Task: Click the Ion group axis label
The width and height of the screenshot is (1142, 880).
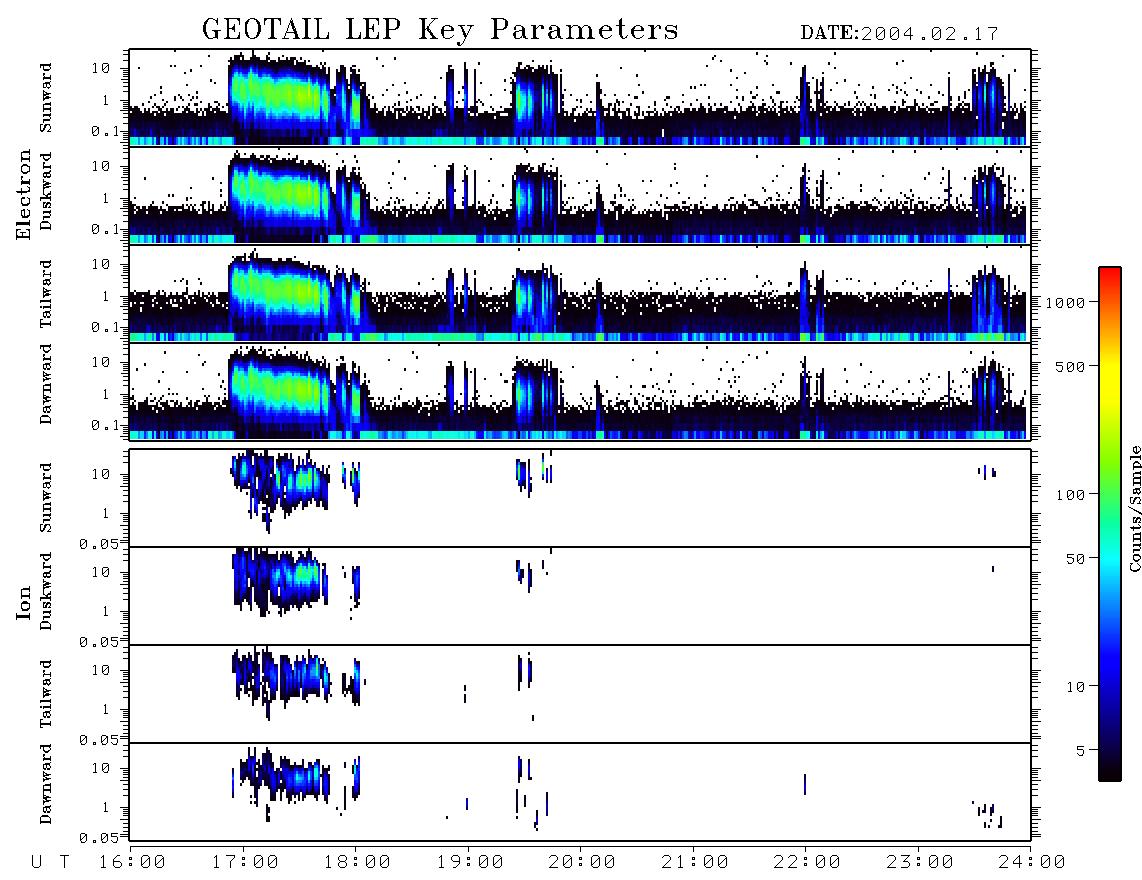Action: [24, 602]
